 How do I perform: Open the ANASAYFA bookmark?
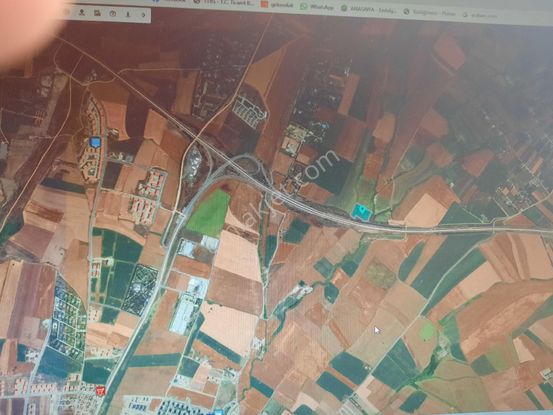pyautogui.click(x=369, y=10)
